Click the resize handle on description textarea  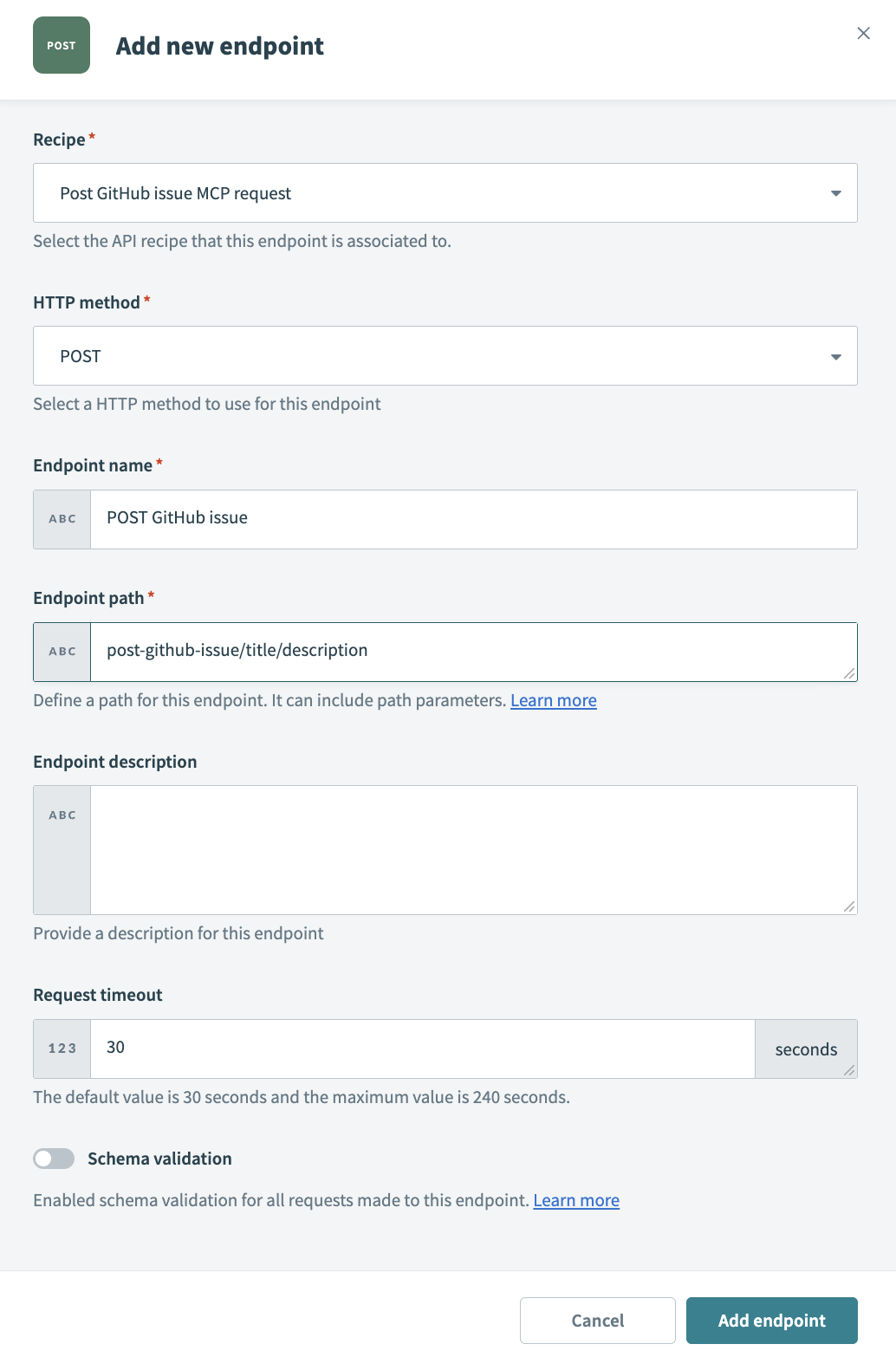pos(850,907)
